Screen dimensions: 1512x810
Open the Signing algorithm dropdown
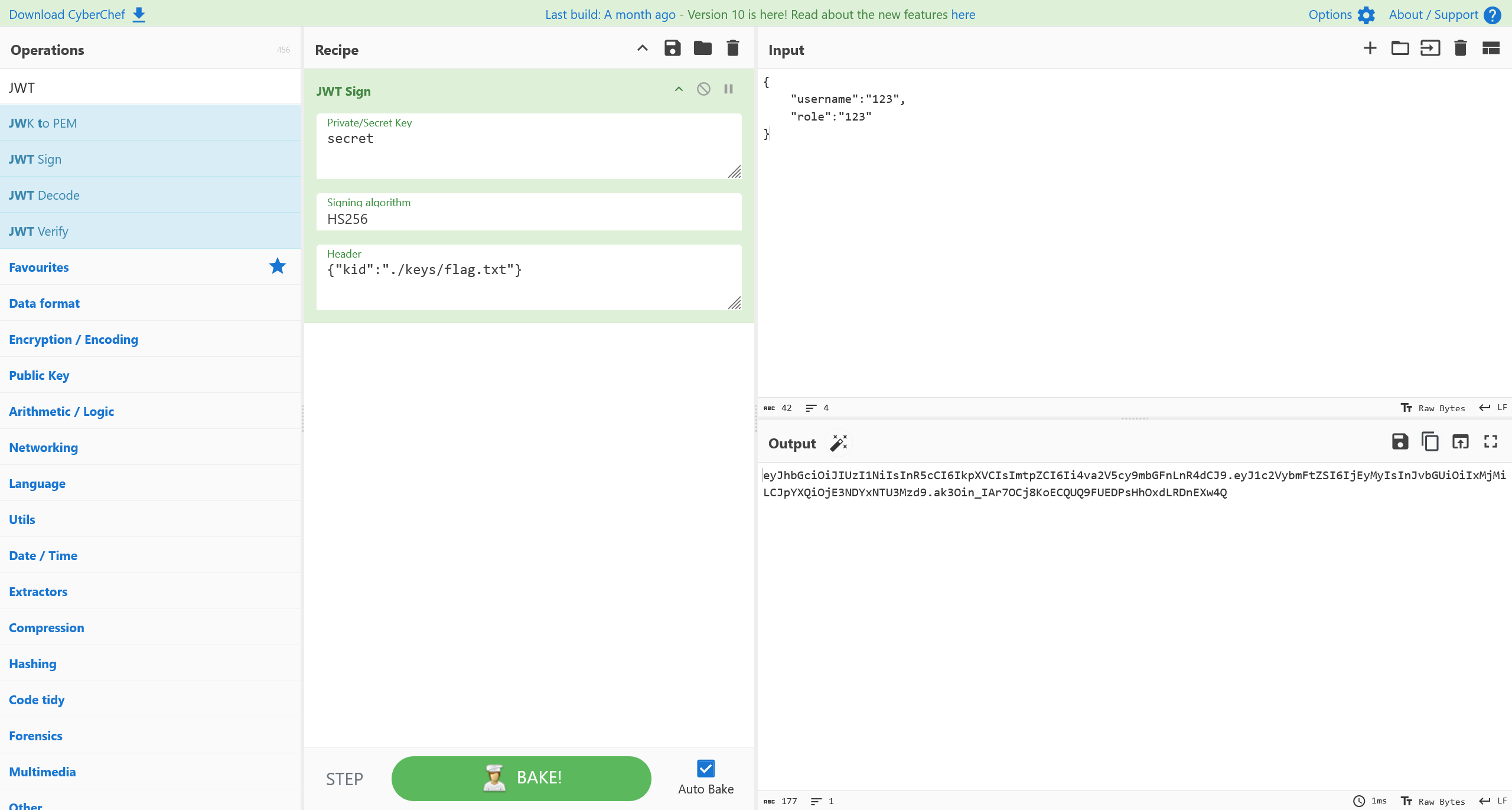529,212
